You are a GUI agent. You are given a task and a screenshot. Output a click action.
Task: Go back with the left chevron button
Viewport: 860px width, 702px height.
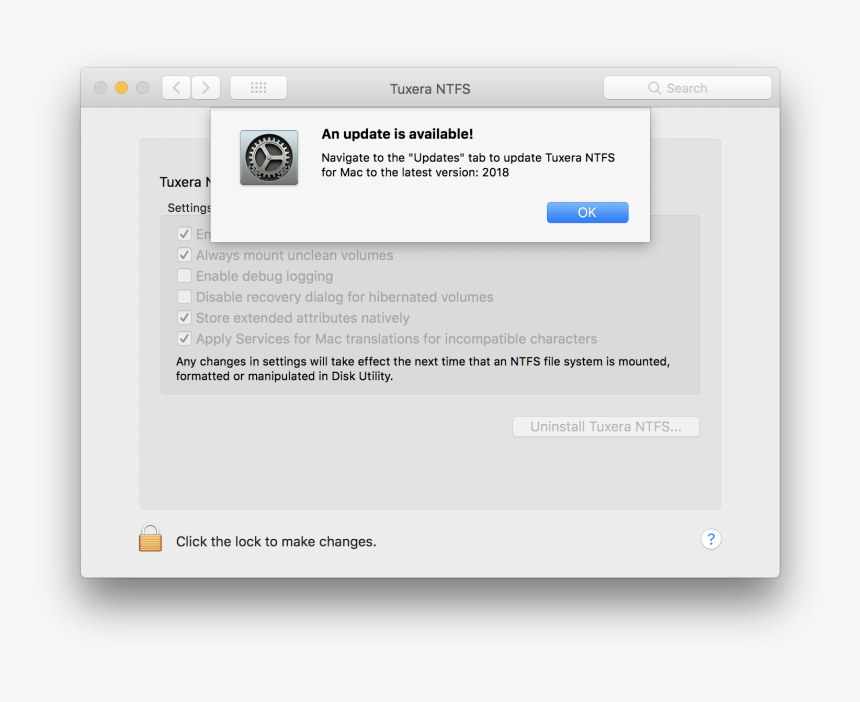coord(177,88)
